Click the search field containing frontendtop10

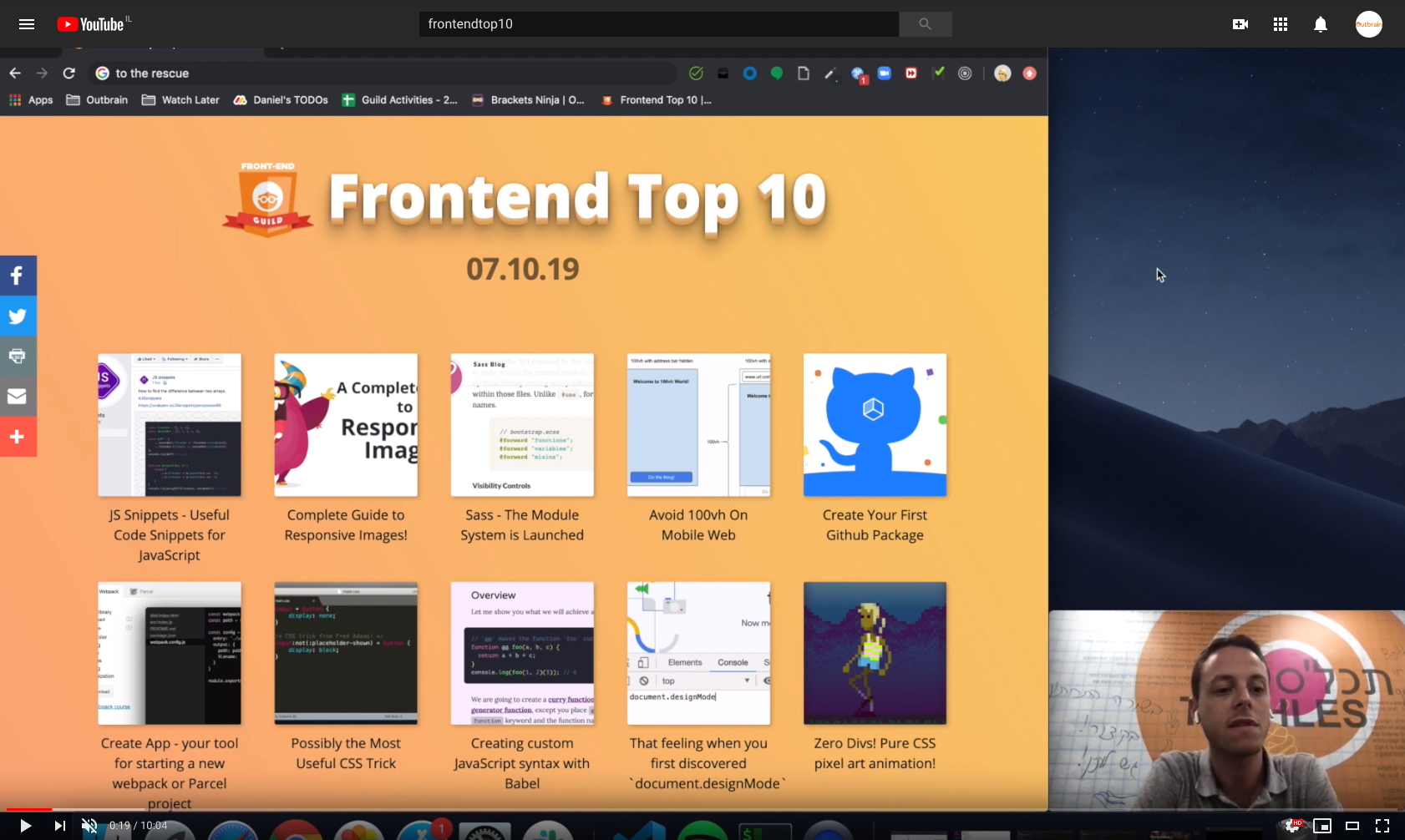[x=659, y=24]
